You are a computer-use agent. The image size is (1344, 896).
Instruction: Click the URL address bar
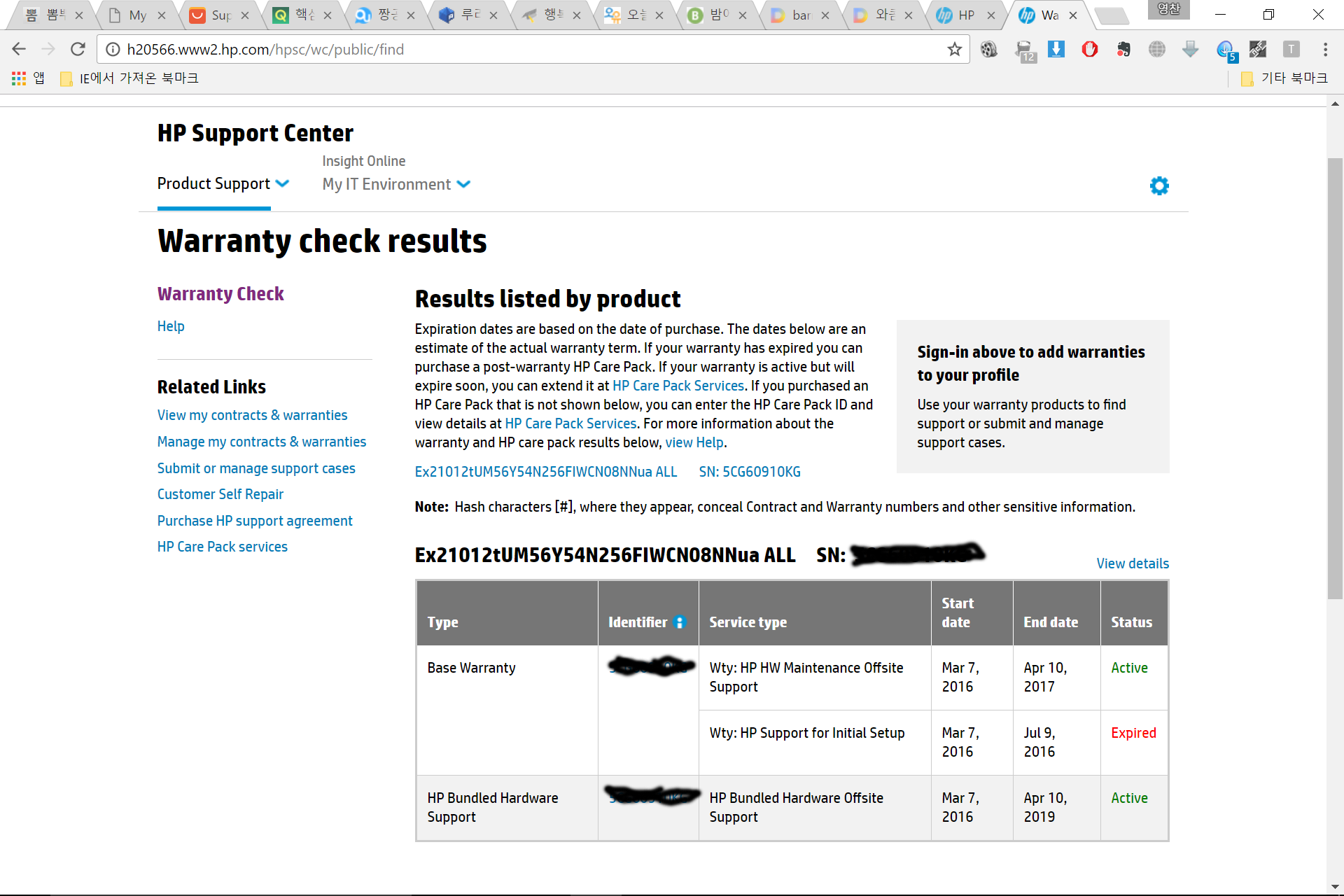[x=532, y=50]
